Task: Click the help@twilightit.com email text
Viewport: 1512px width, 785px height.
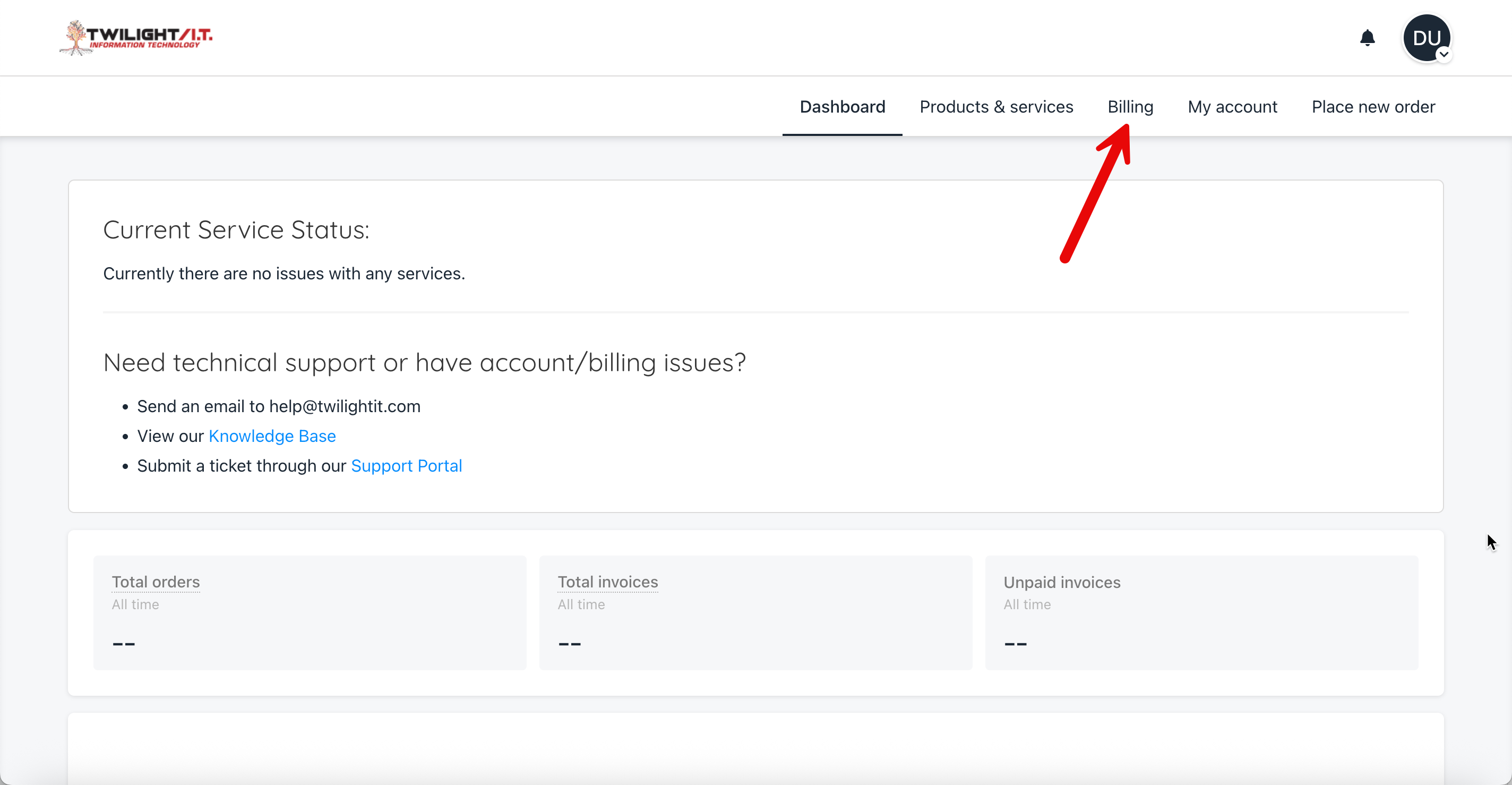Action: click(345, 406)
